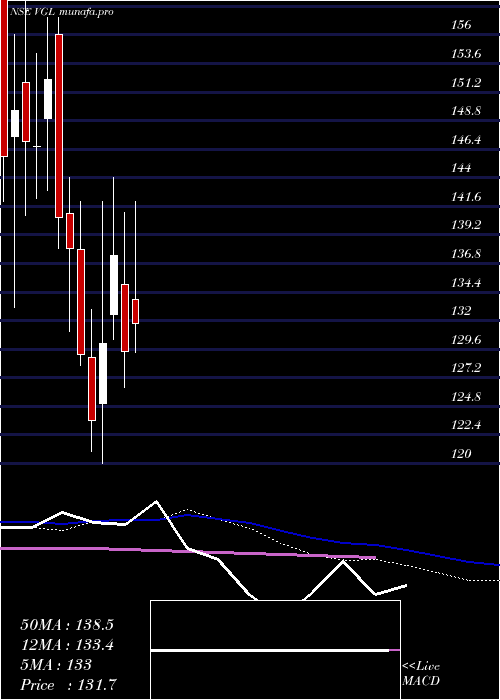Click the <<Live MACD label
500x700 pixels.
pos(421,674)
